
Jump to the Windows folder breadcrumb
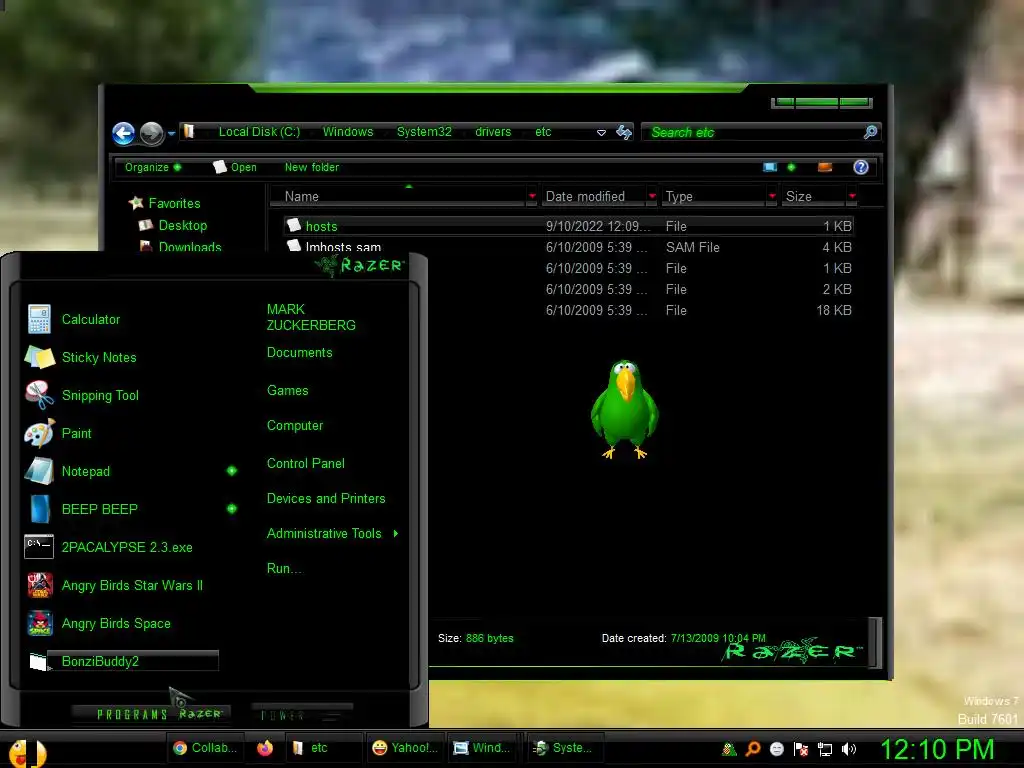point(348,132)
